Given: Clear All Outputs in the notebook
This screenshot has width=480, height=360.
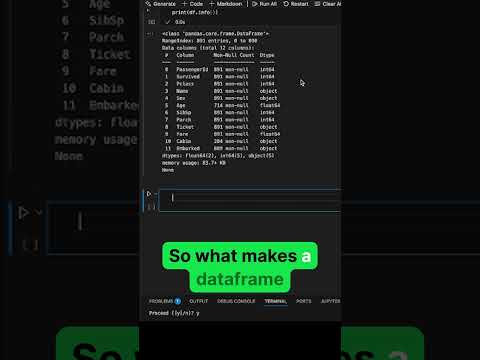Looking at the screenshot, I should click(328, 4).
